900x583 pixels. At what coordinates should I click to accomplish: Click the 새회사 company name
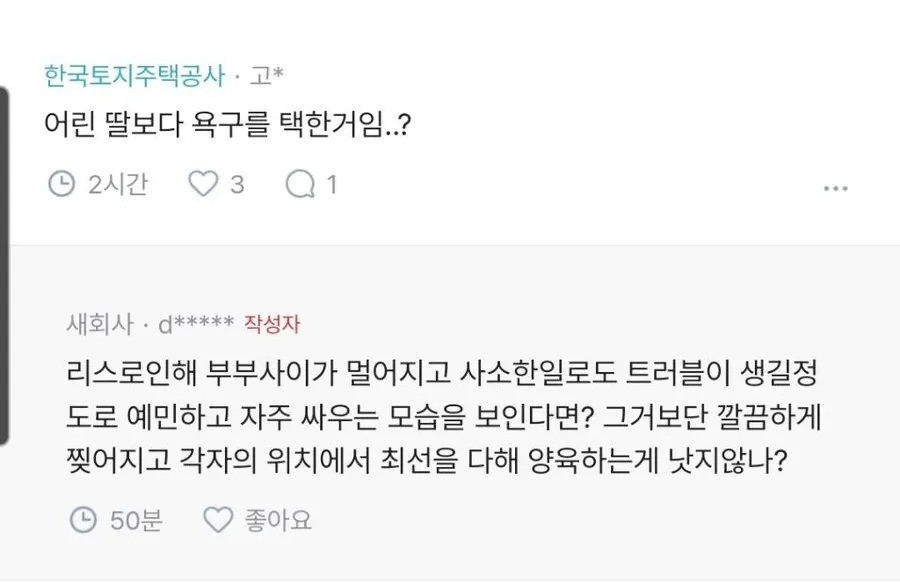click(x=93, y=324)
